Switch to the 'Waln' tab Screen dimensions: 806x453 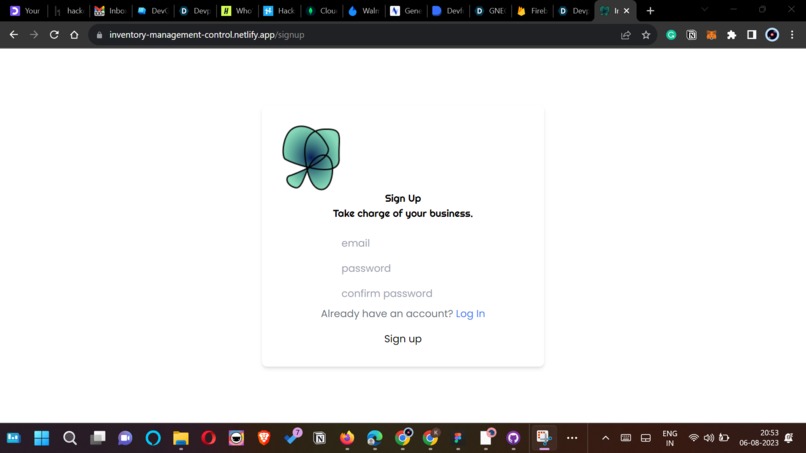click(x=363, y=11)
